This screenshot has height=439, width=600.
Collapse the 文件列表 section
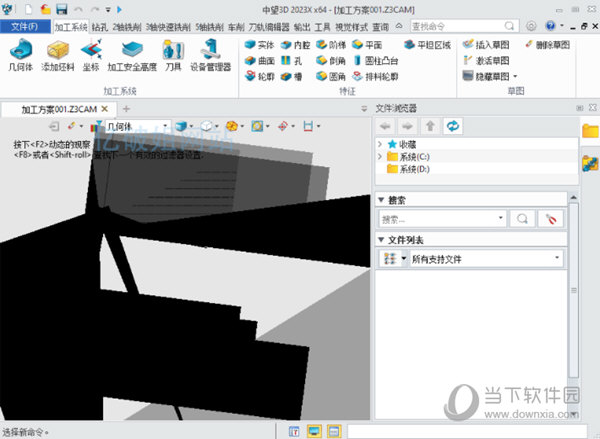coord(381,240)
